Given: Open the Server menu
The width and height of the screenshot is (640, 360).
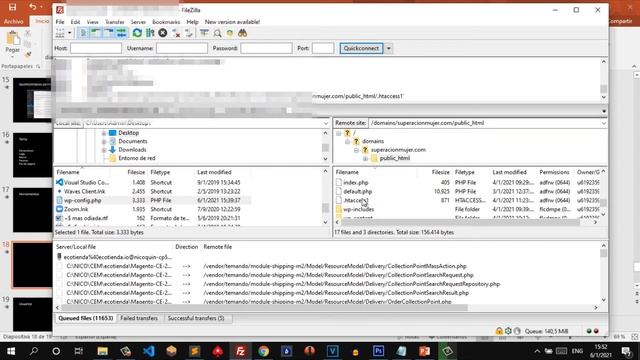Looking at the screenshot, I should click(138, 22).
